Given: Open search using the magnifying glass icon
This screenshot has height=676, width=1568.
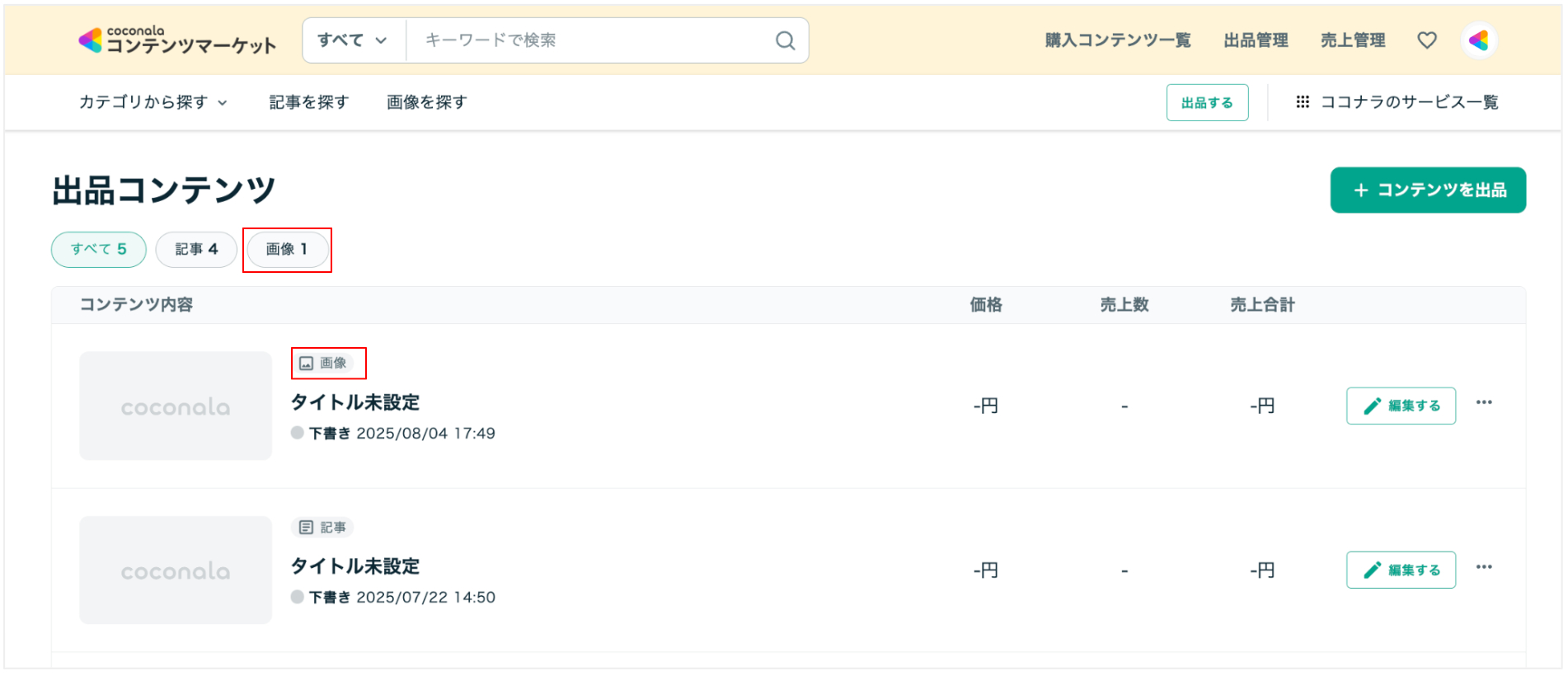Looking at the screenshot, I should [783, 40].
